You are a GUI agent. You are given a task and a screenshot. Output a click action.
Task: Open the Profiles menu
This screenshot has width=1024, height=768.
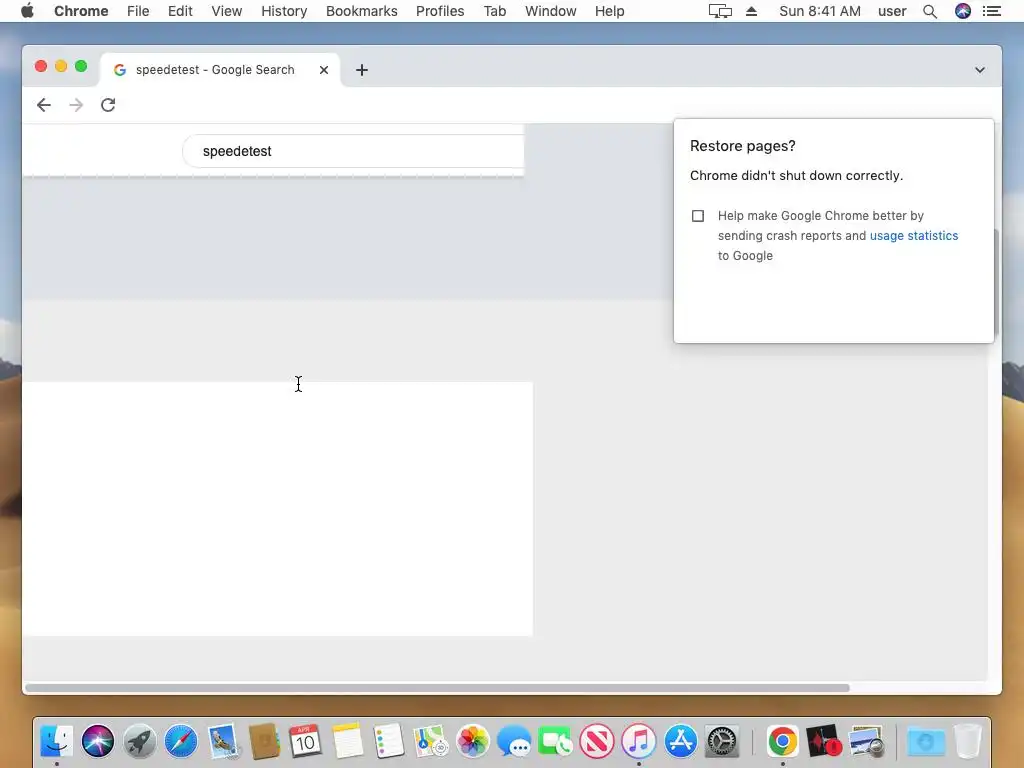point(440,11)
